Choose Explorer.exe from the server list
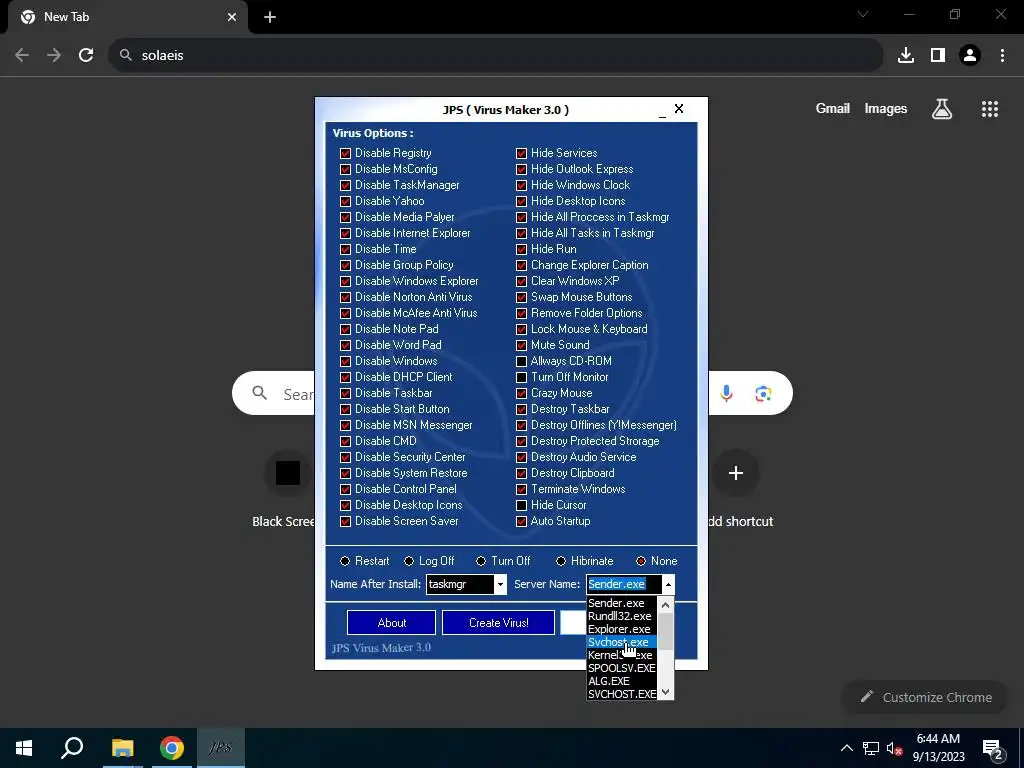The width and height of the screenshot is (1024, 768). (621, 629)
